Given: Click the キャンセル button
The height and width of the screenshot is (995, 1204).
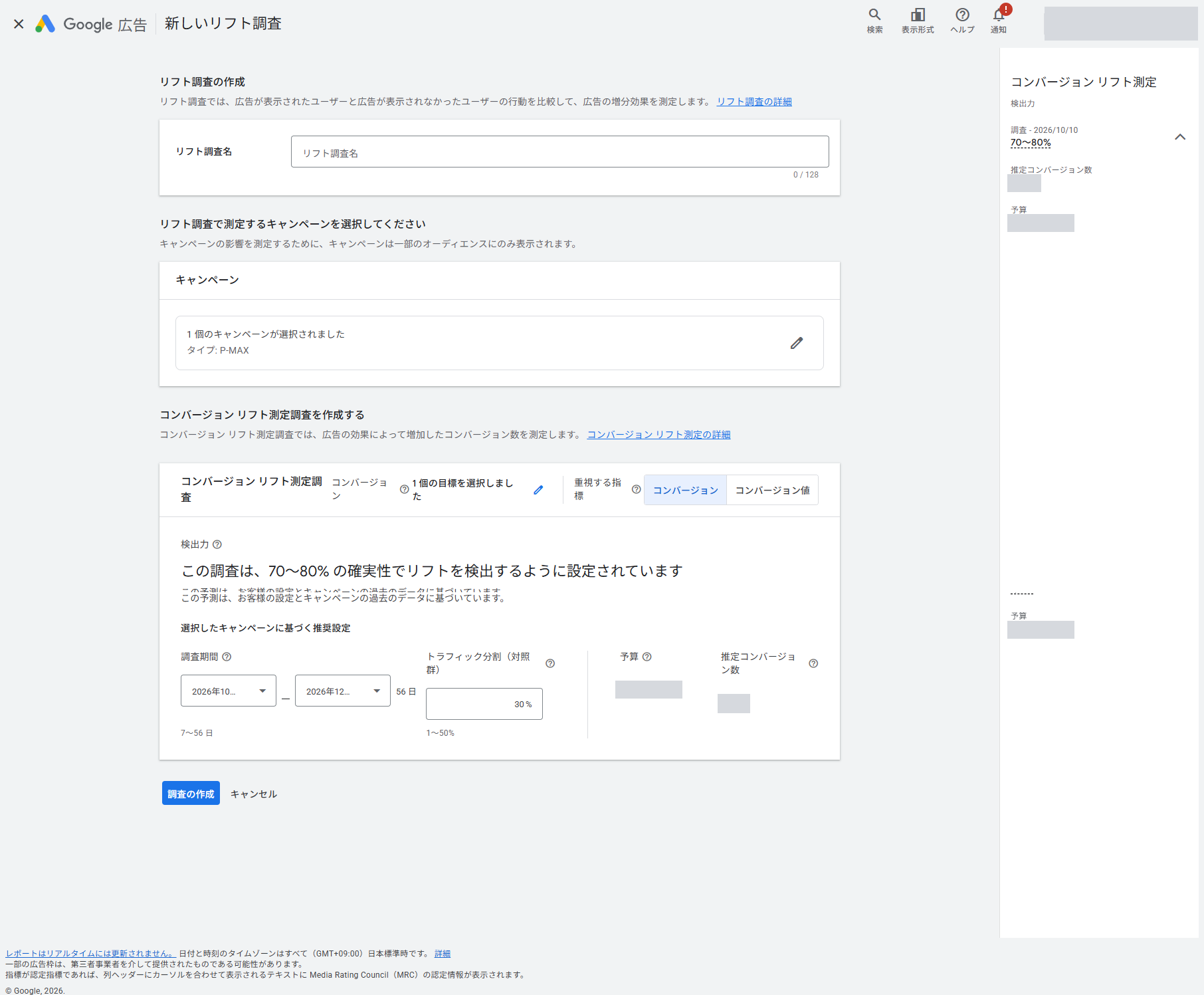Looking at the screenshot, I should tap(254, 794).
